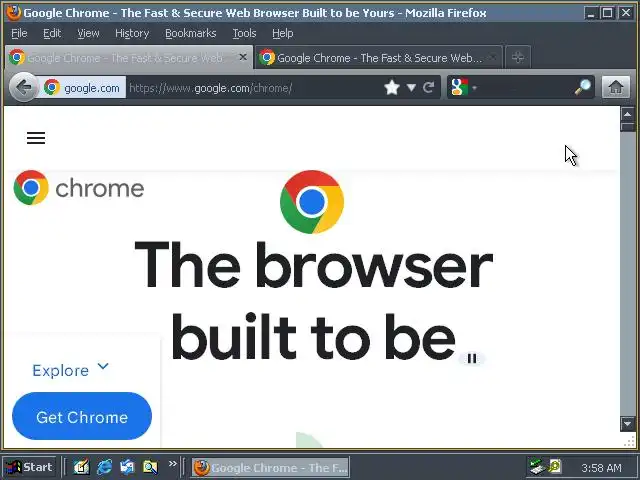640x480 pixels.
Task: Click the Firefox icon in the title bar
Action: [x=13, y=12]
